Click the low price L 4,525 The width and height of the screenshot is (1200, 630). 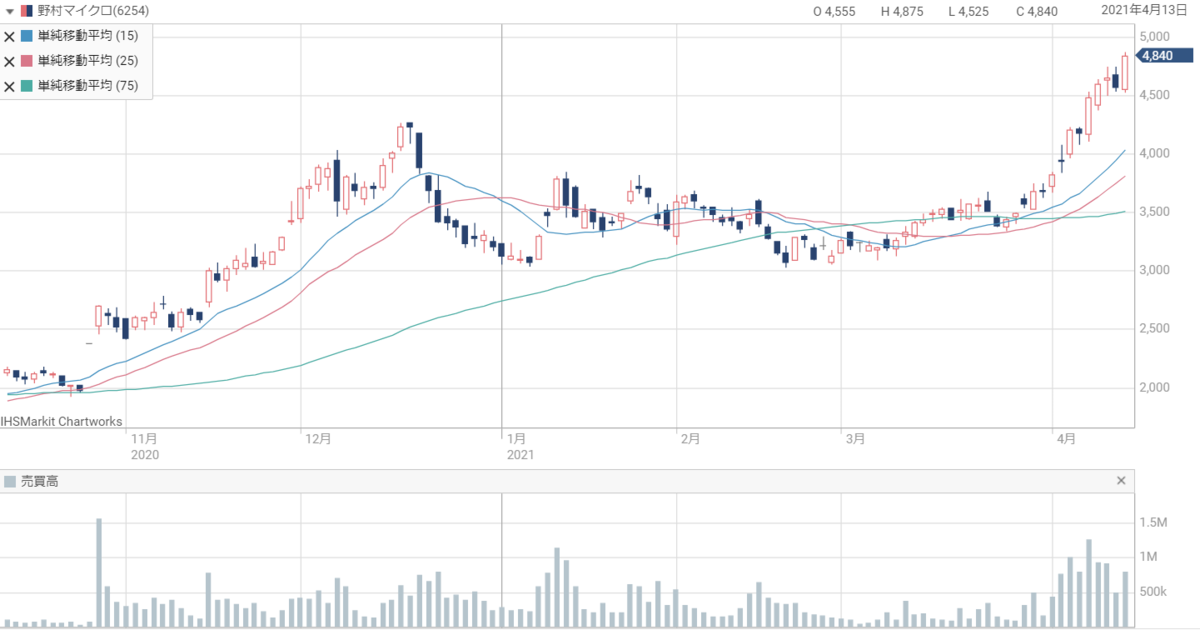970,11
